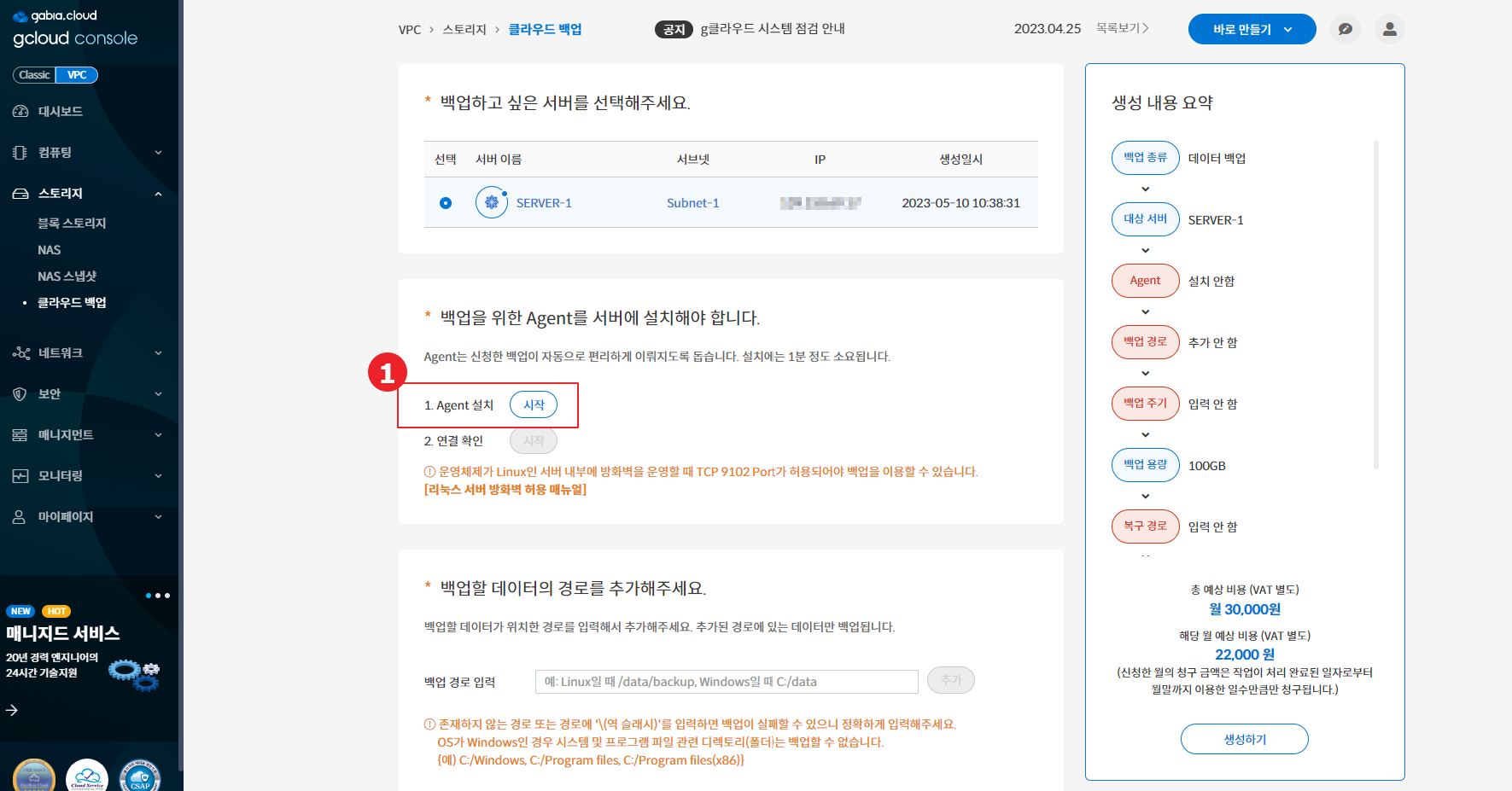1512x791 pixels.
Task: Click the 생성하기 button
Action: pyautogui.click(x=1245, y=739)
